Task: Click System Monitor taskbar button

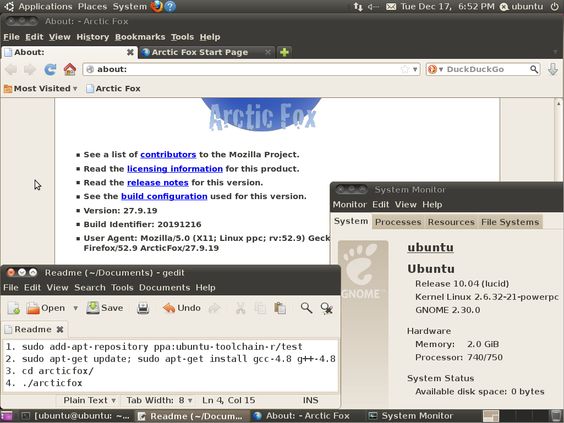Action: click(x=411, y=416)
